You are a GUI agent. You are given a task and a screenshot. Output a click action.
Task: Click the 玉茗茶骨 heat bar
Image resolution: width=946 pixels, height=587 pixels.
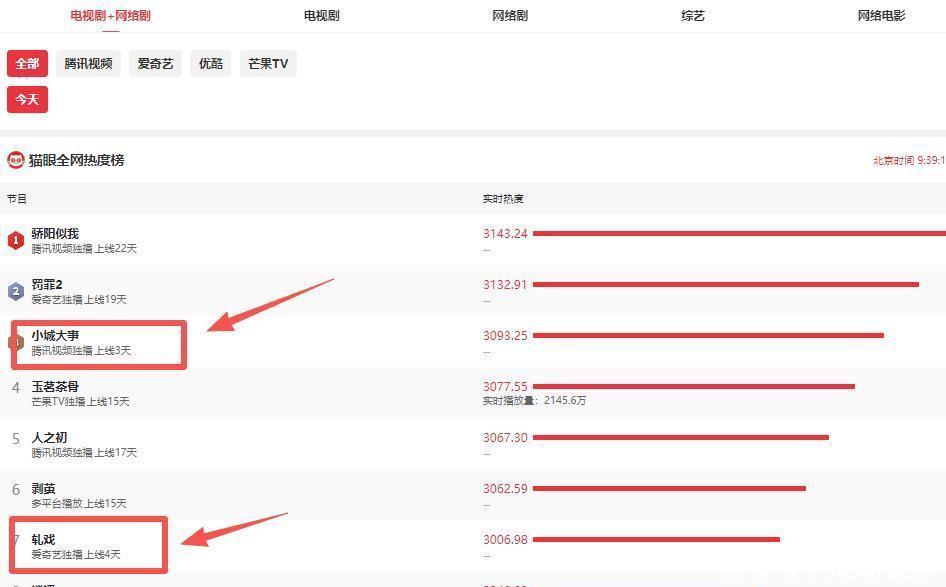tap(693, 386)
